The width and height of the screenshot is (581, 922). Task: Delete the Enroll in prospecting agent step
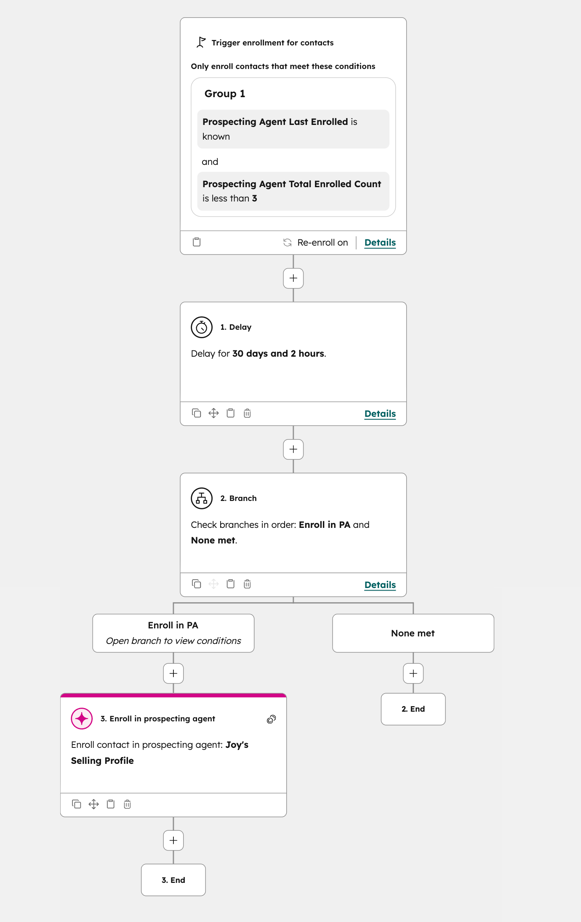[x=127, y=804]
